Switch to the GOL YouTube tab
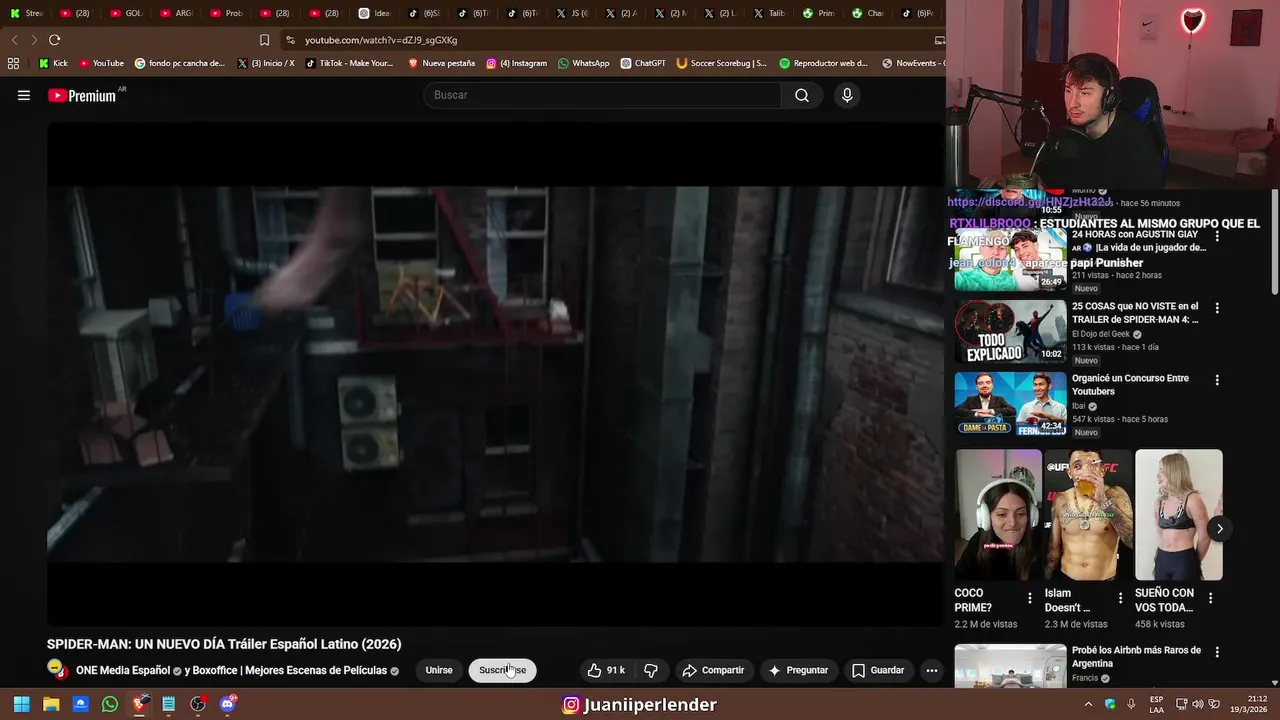The width and height of the screenshot is (1280, 720). [127, 13]
